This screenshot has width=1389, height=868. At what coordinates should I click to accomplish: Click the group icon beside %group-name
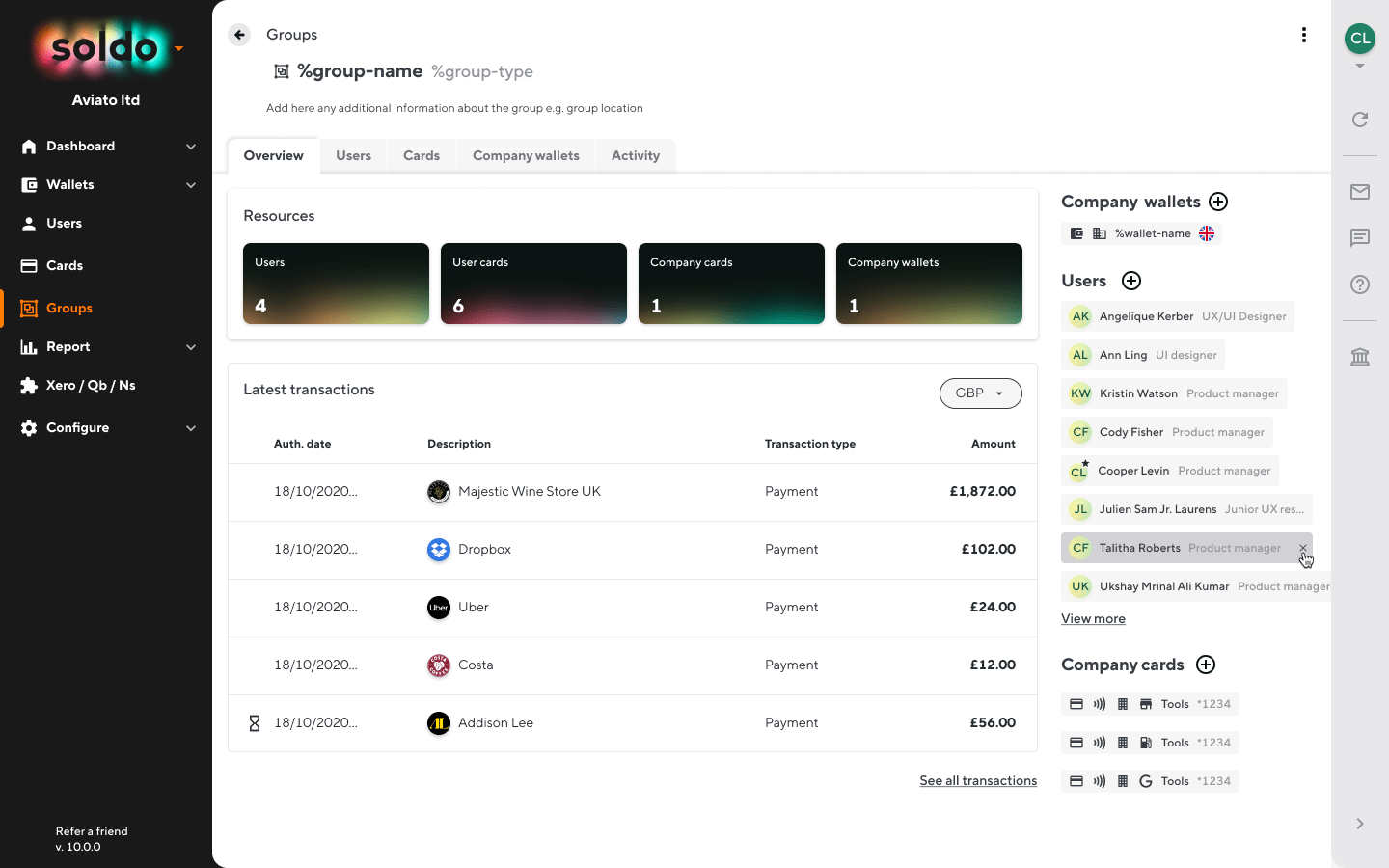(x=282, y=71)
